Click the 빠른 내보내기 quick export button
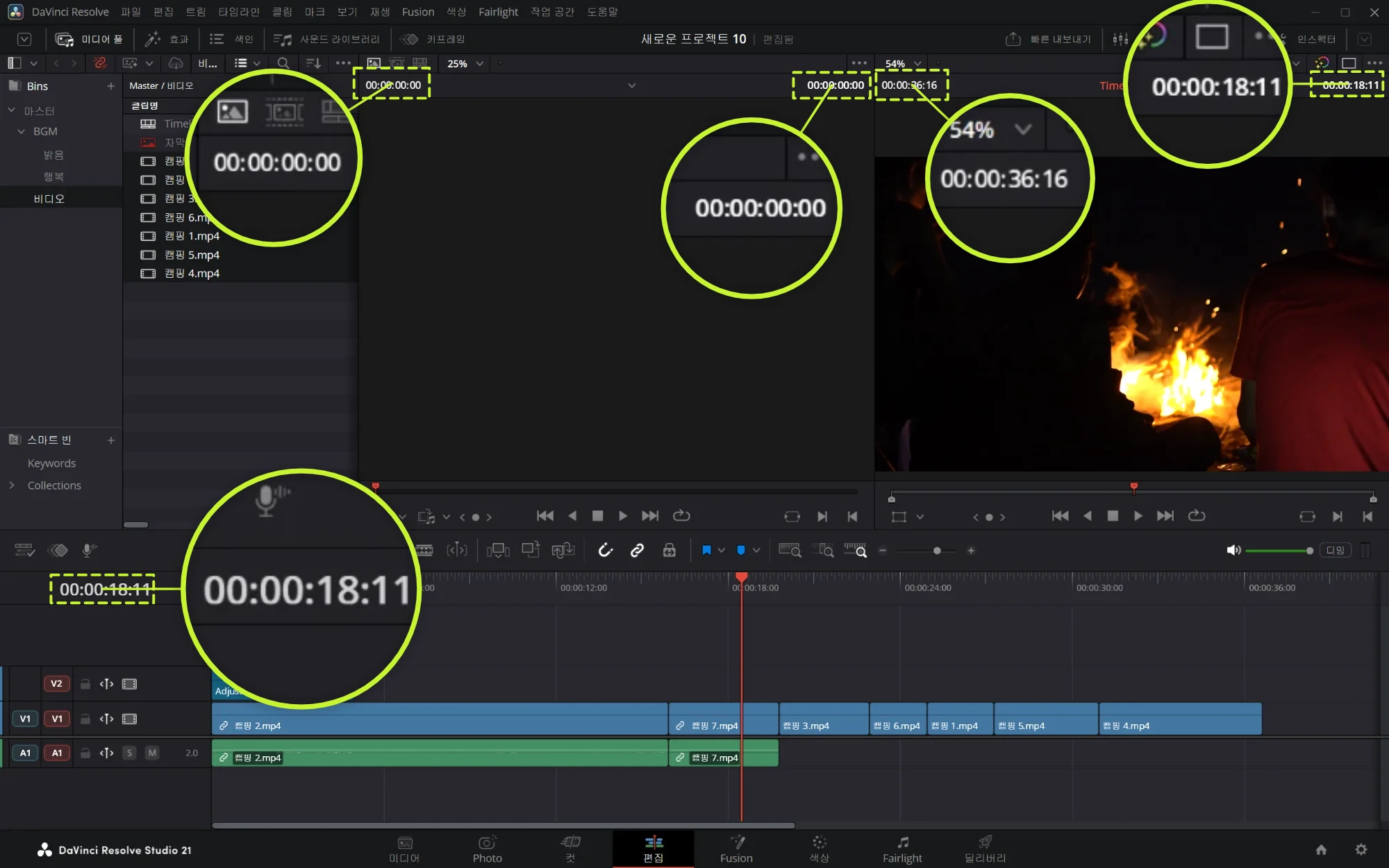The width and height of the screenshot is (1389, 868). coord(1049,39)
